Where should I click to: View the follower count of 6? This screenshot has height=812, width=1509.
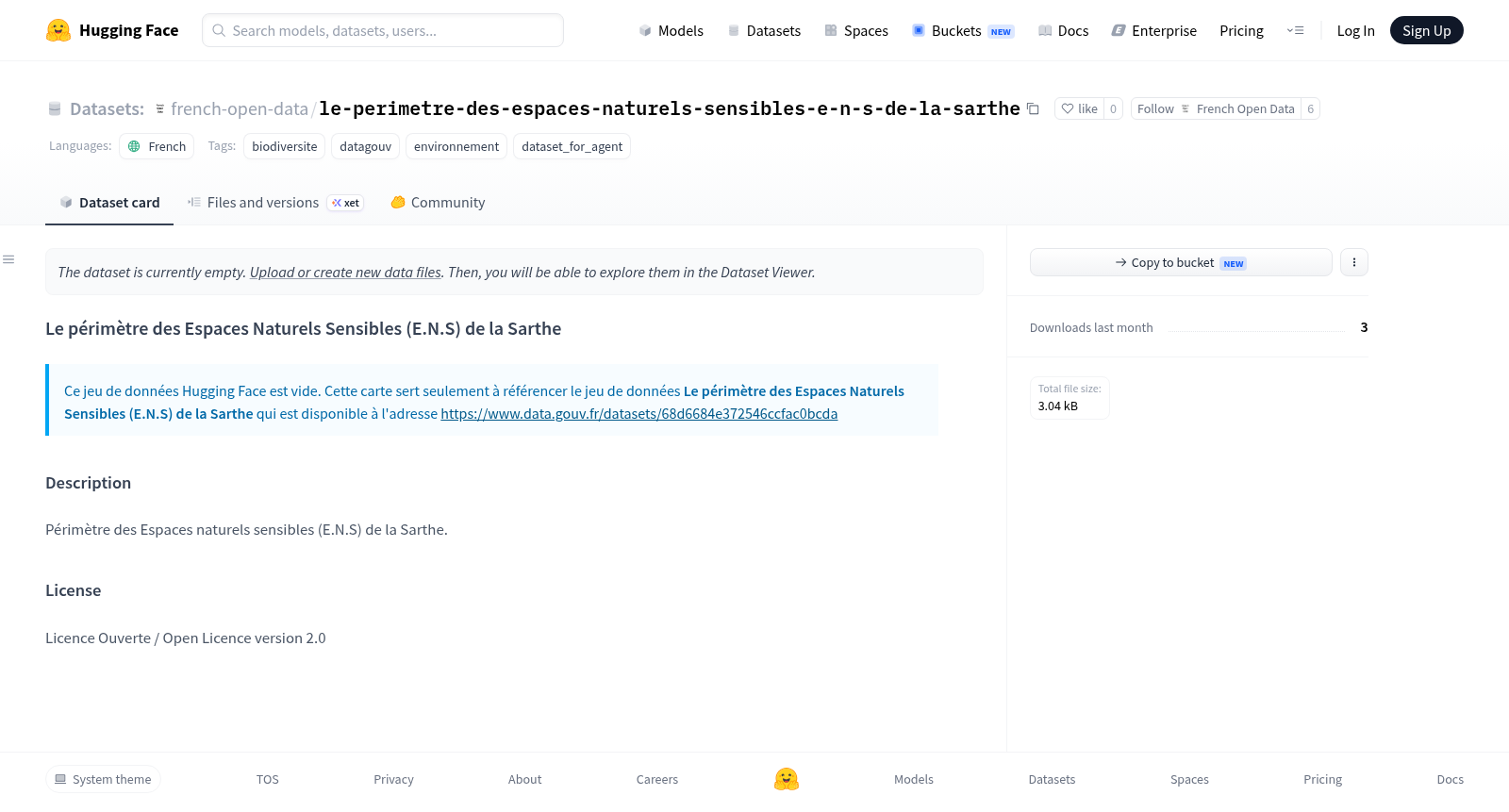point(1310,108)
